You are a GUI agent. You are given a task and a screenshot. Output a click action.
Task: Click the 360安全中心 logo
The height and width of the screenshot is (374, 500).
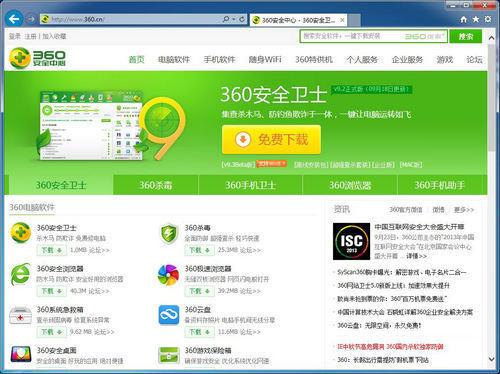pyautogui.click(x=37, y=58)
